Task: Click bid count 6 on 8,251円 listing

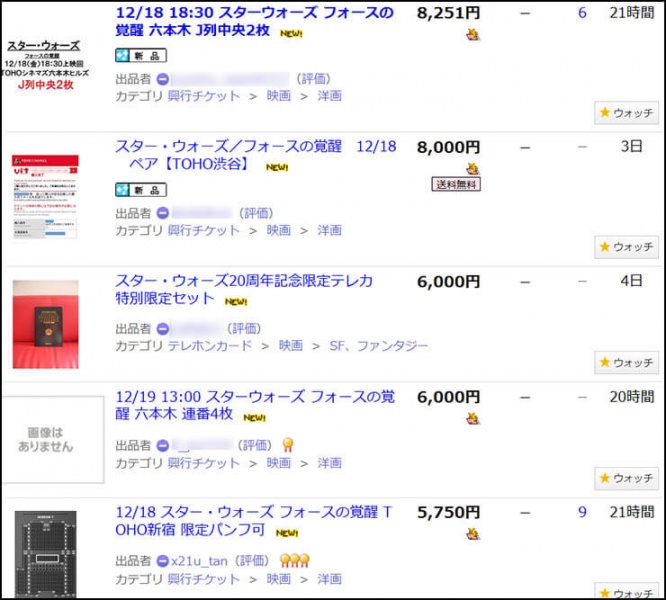Action: (x=582, y=13)
